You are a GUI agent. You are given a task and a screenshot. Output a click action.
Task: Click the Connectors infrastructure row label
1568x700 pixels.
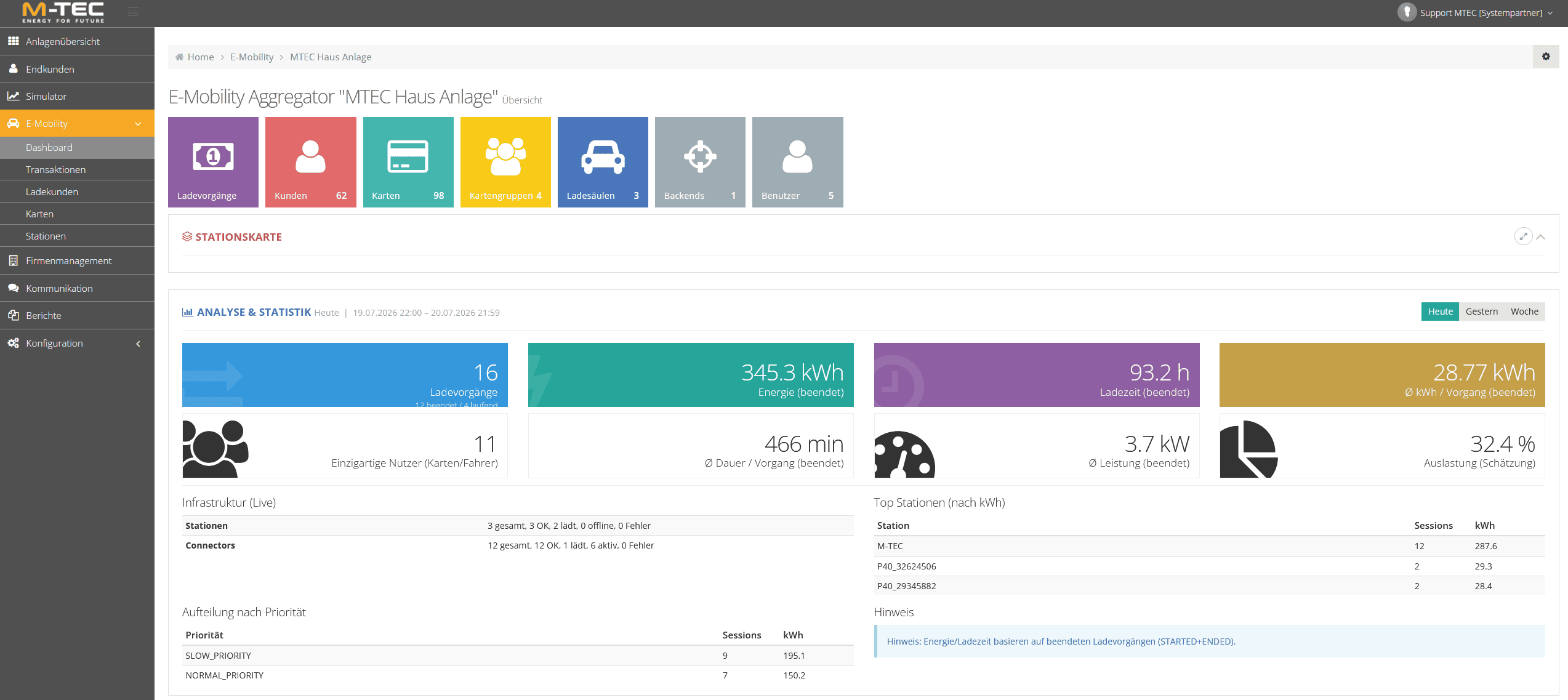(210, 545)
